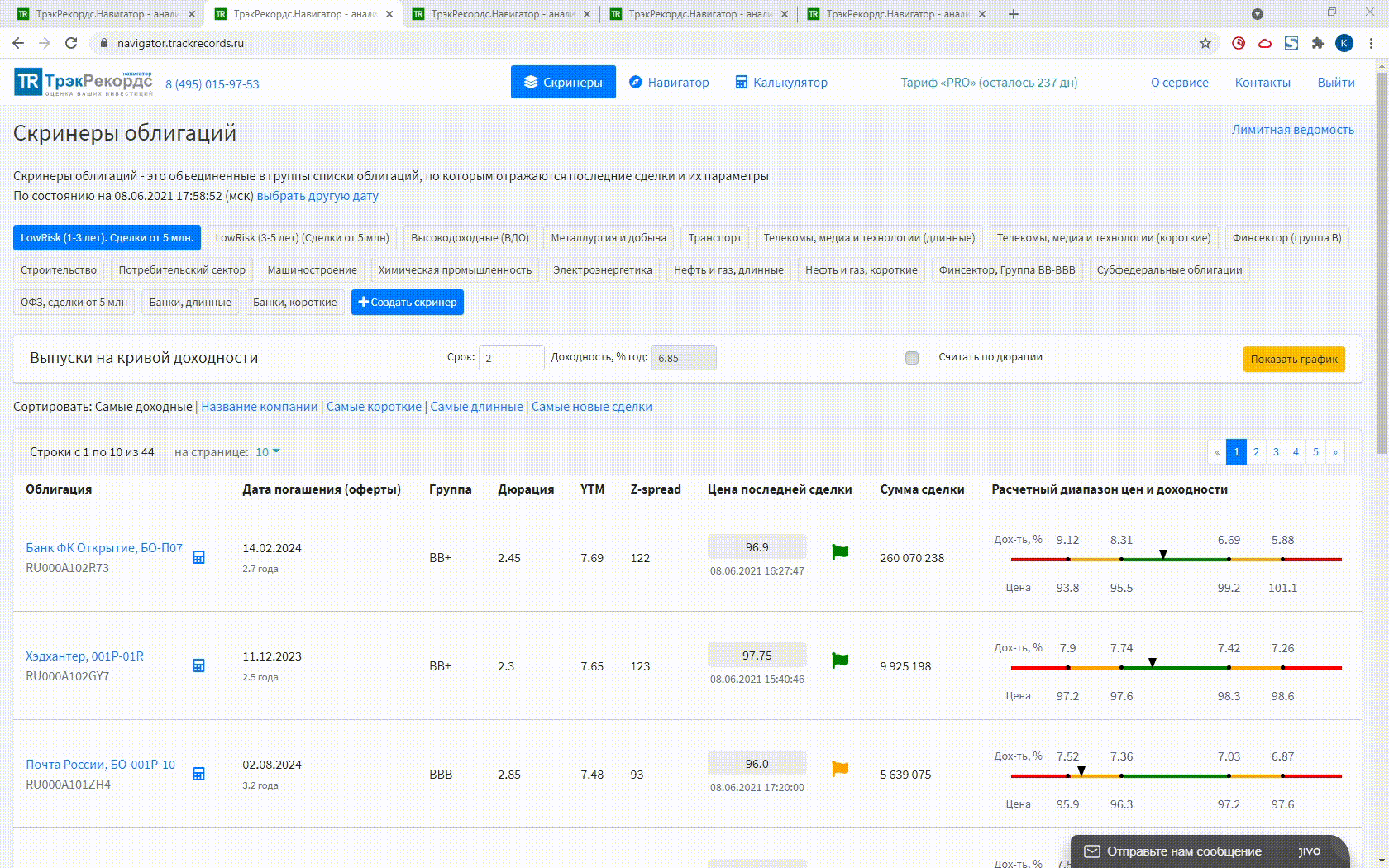Click blue square extension icon in toolbar
Image resolution: width=1389 pixels, height=868 pixels.
coord(1291,43)
